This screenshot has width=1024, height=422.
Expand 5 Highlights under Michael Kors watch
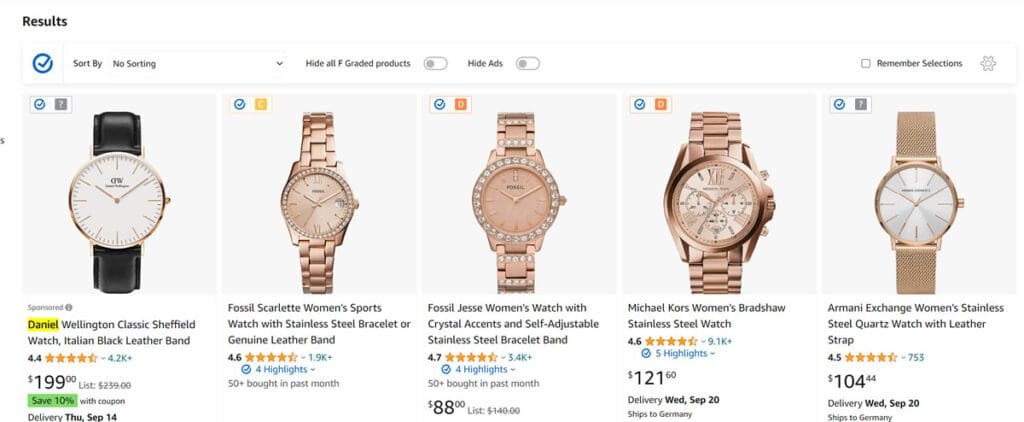681,353
